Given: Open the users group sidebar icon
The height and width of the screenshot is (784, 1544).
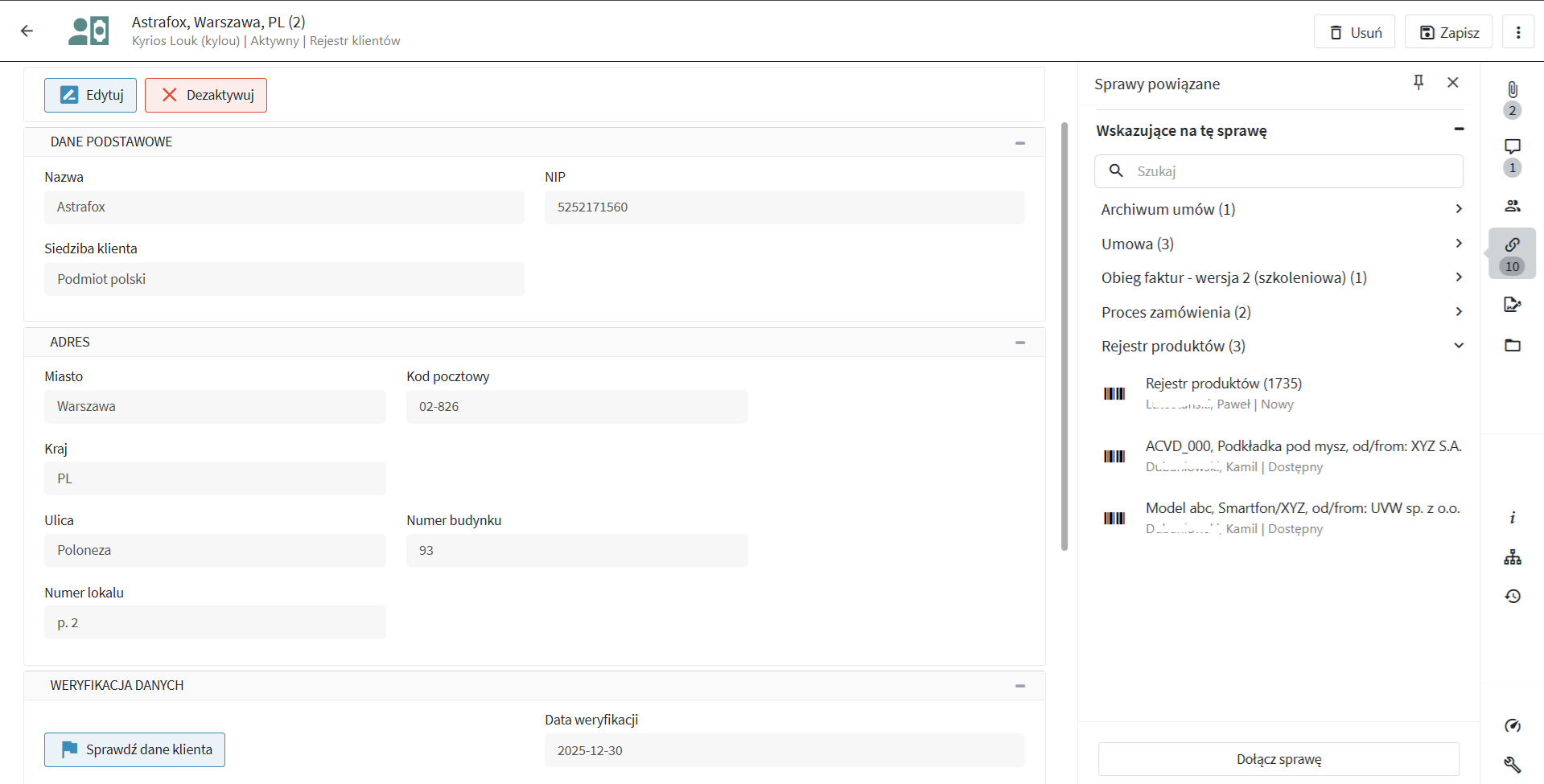Looking at the screenshot, I should (x=1512, y=206).
